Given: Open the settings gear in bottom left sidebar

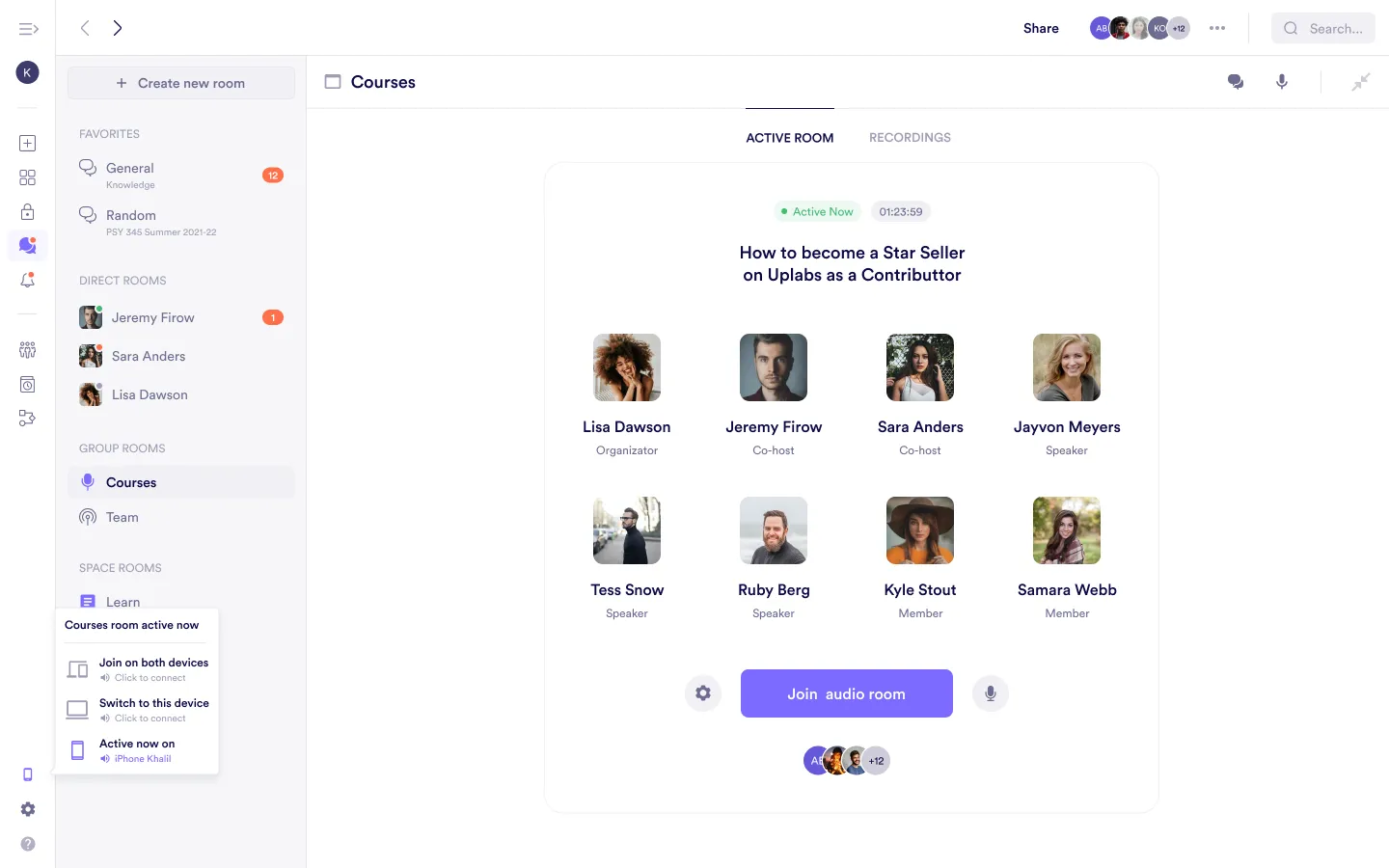Looking at the screenshot, I should tap(28, 809).
